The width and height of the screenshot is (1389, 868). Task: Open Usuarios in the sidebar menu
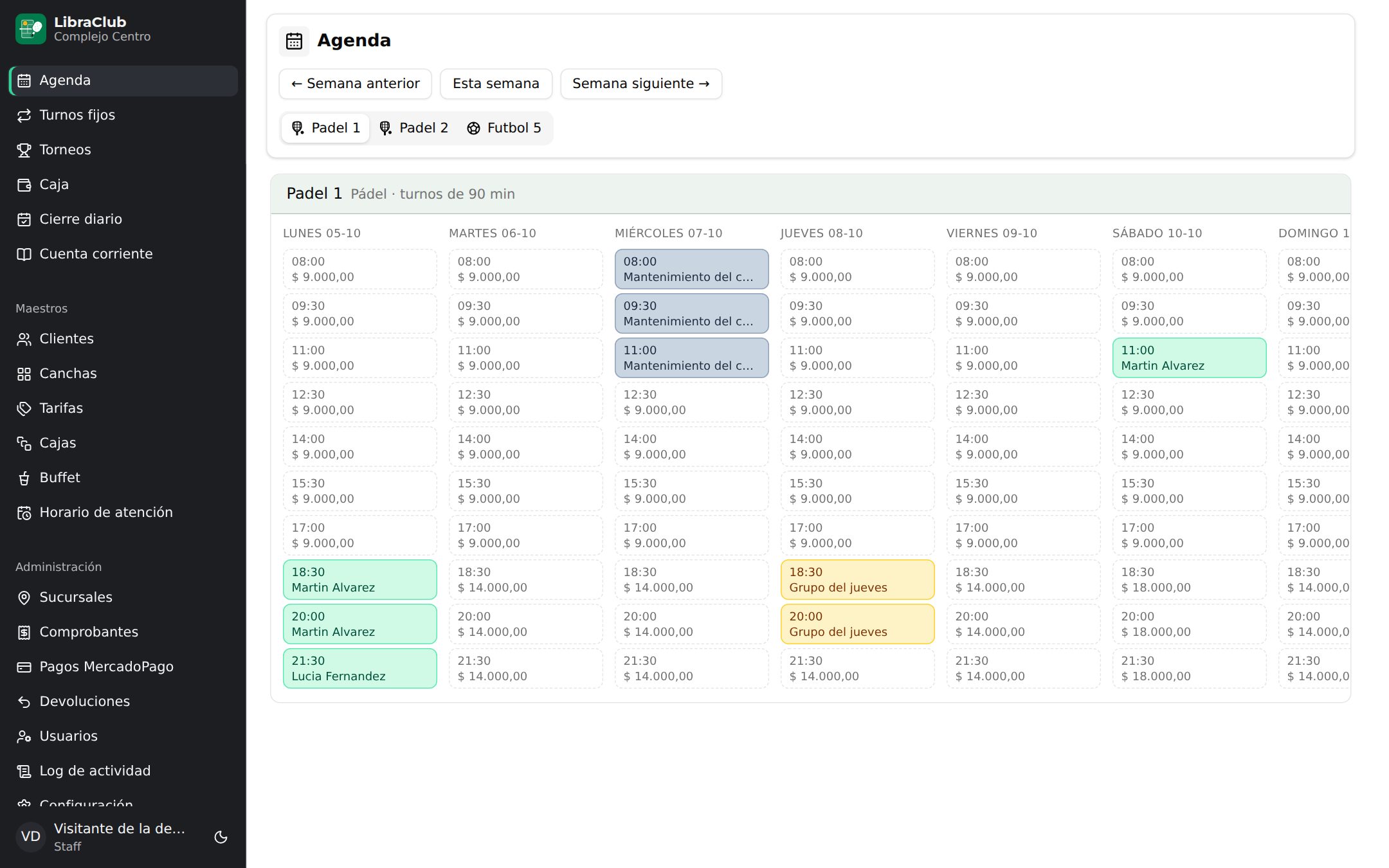tap(123, 736)
